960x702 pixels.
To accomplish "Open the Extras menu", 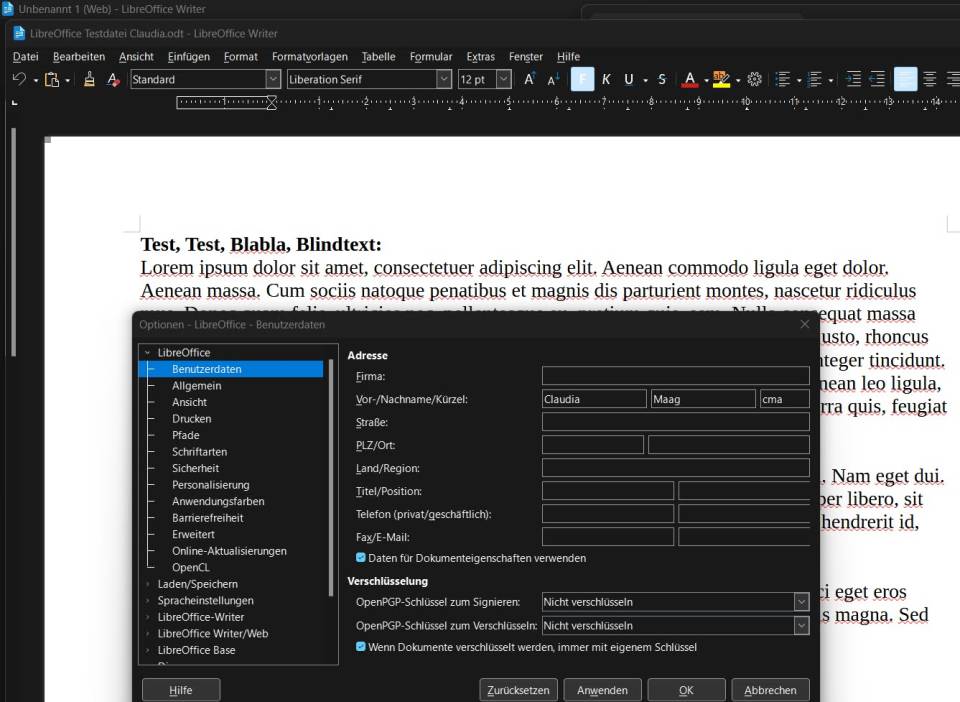I will coord(480,56).
